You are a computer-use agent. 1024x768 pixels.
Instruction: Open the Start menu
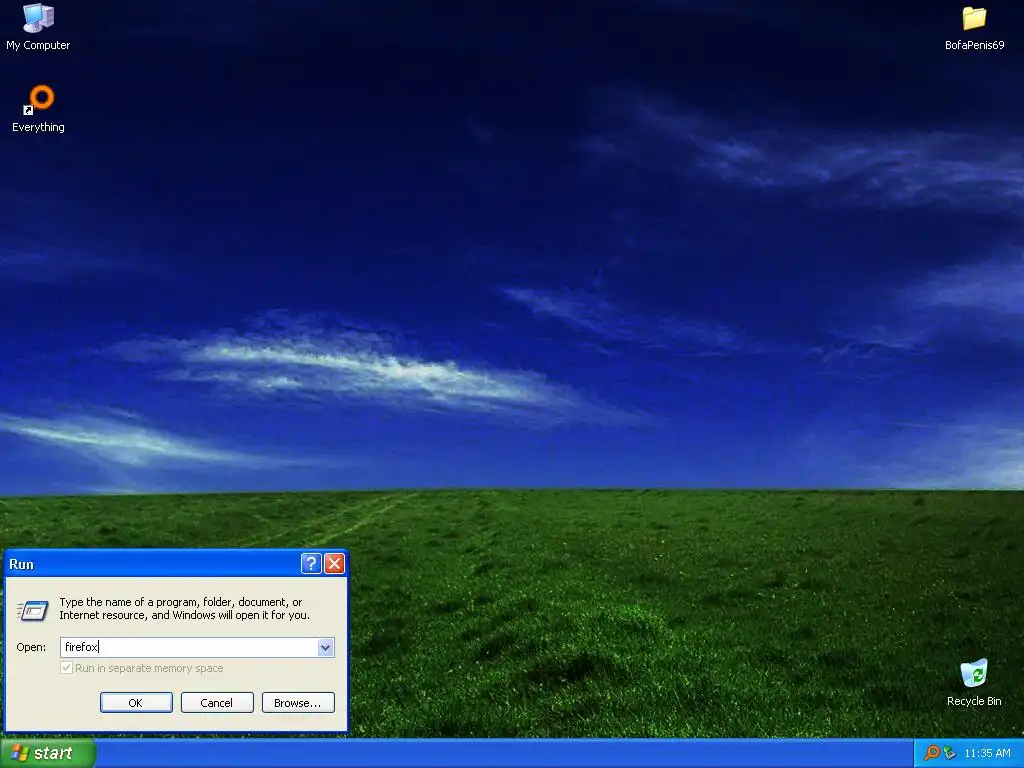(47, 754)
